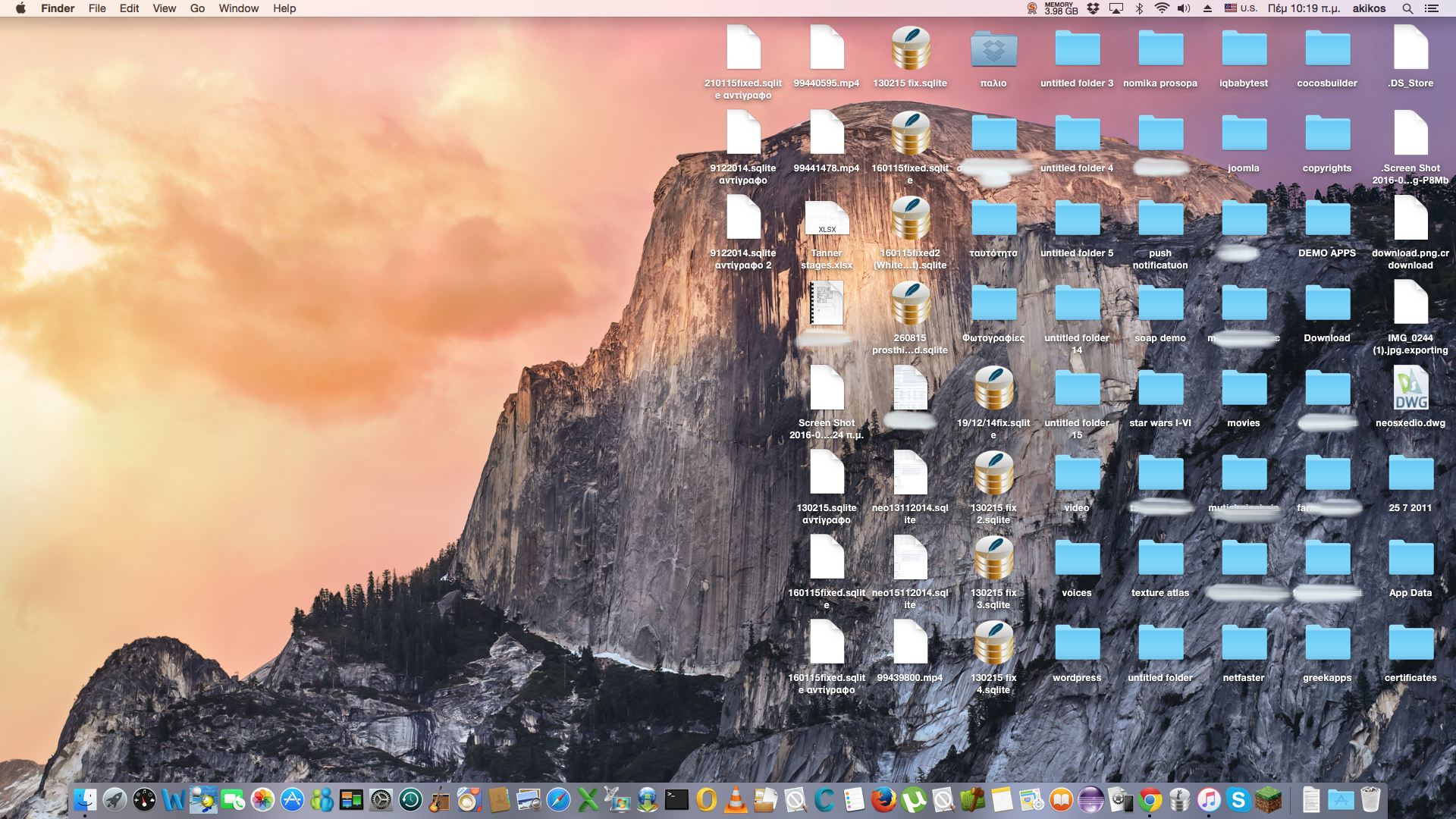1456x819 pixels.
Task: Launch Firefox from the Dock
Action: (883, 799)
